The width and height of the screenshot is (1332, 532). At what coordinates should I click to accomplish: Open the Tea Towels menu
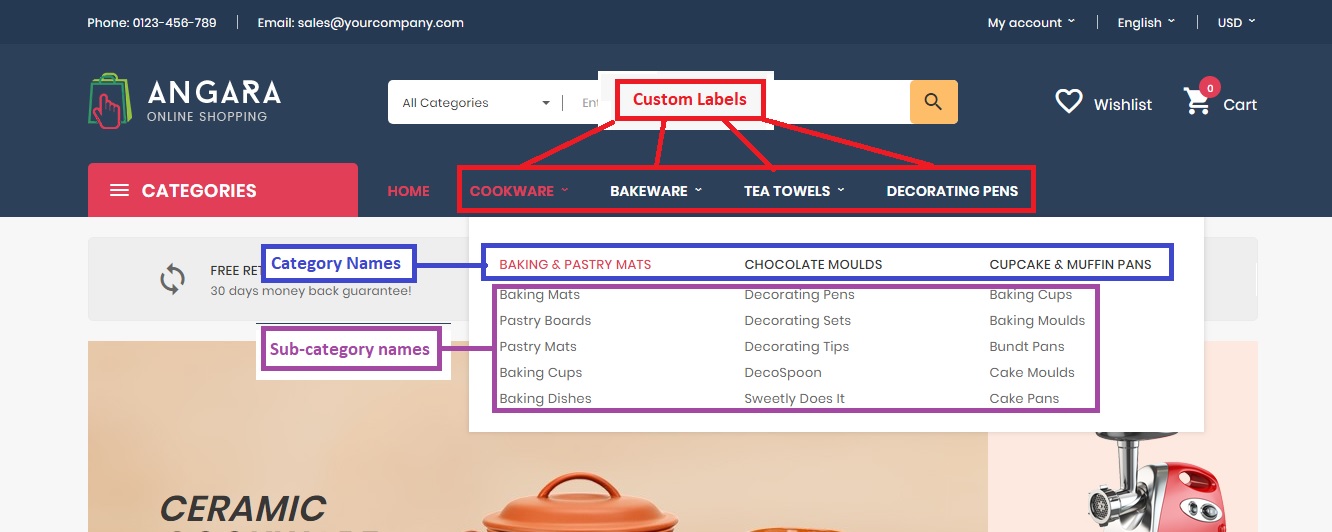[x=794, y=191]
